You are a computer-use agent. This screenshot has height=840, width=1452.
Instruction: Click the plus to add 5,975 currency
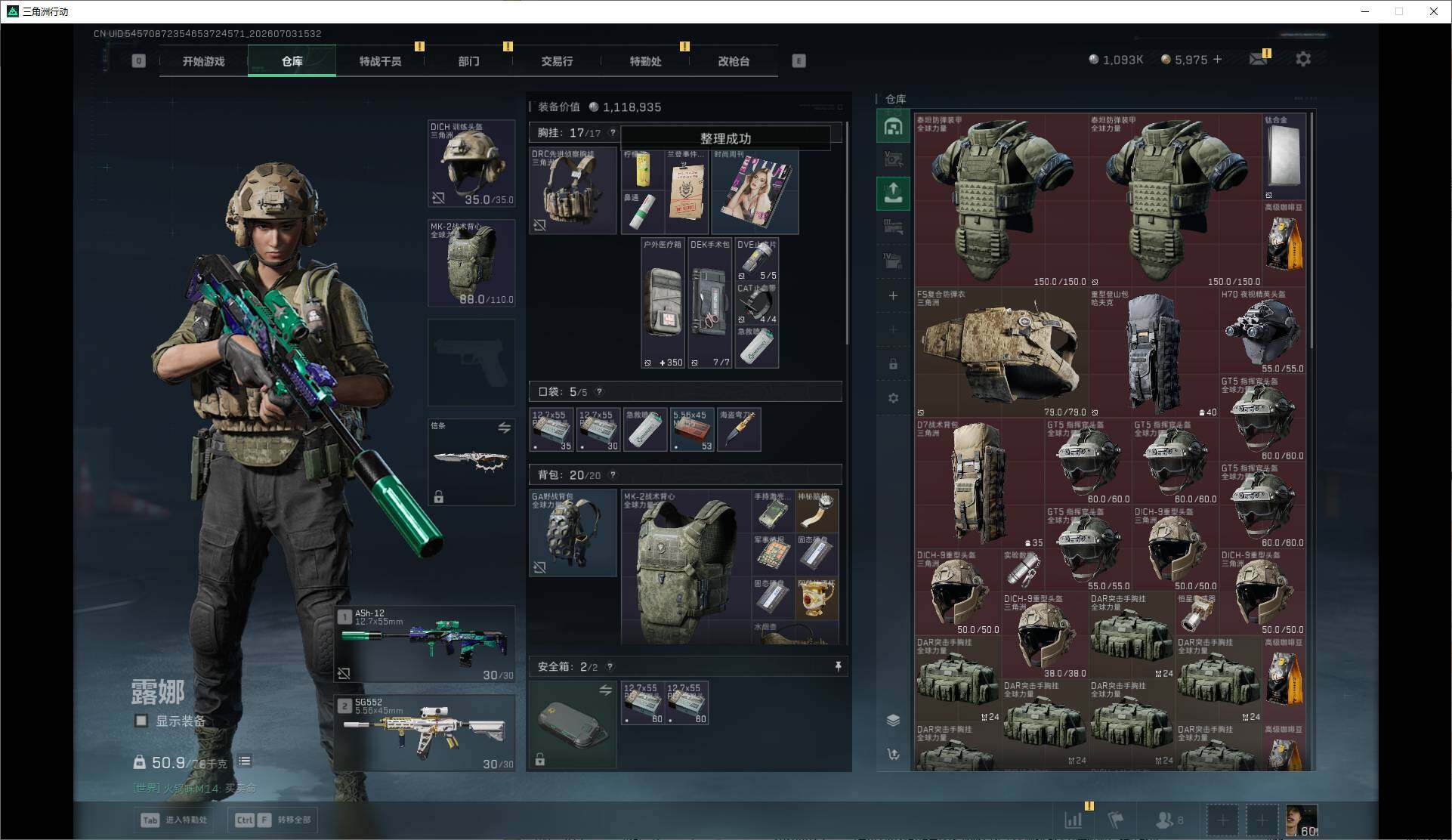(1217, 59)
